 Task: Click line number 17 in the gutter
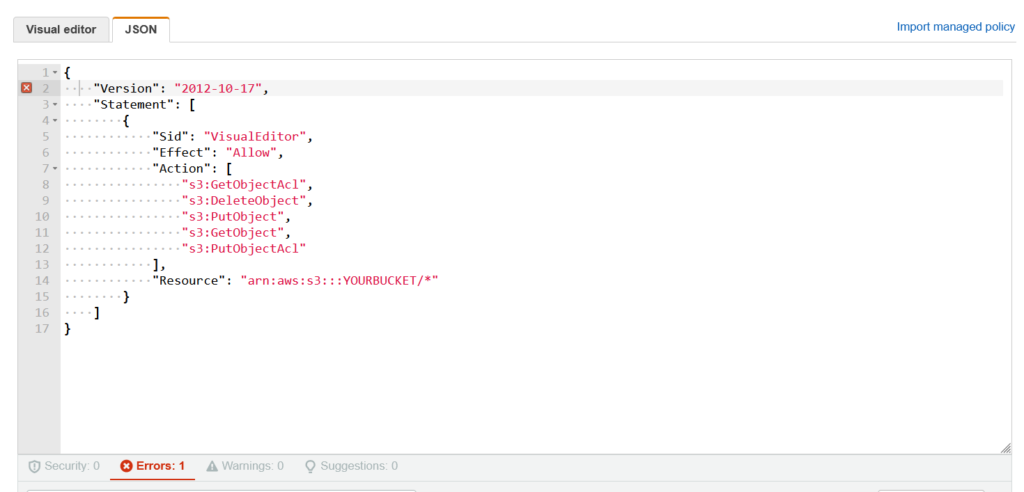tap(42, 329)
